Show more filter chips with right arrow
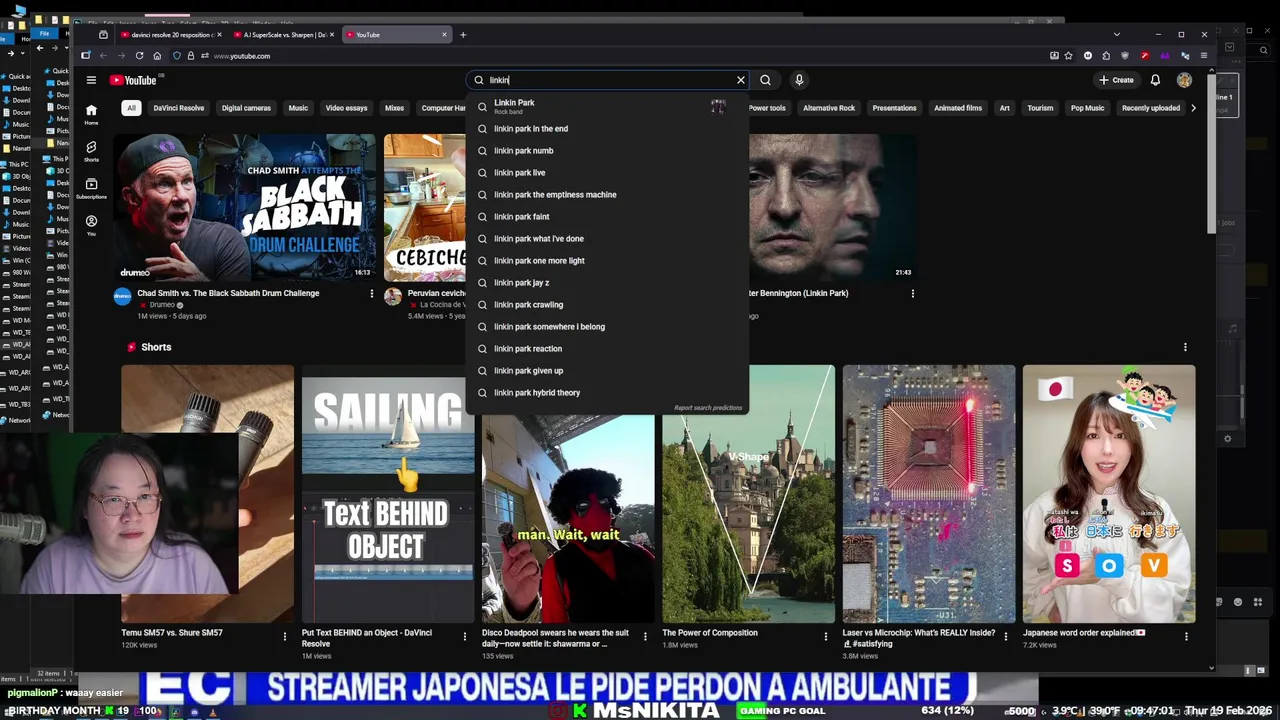Screen dimensions: 1280x720 tap(1193, 108)
